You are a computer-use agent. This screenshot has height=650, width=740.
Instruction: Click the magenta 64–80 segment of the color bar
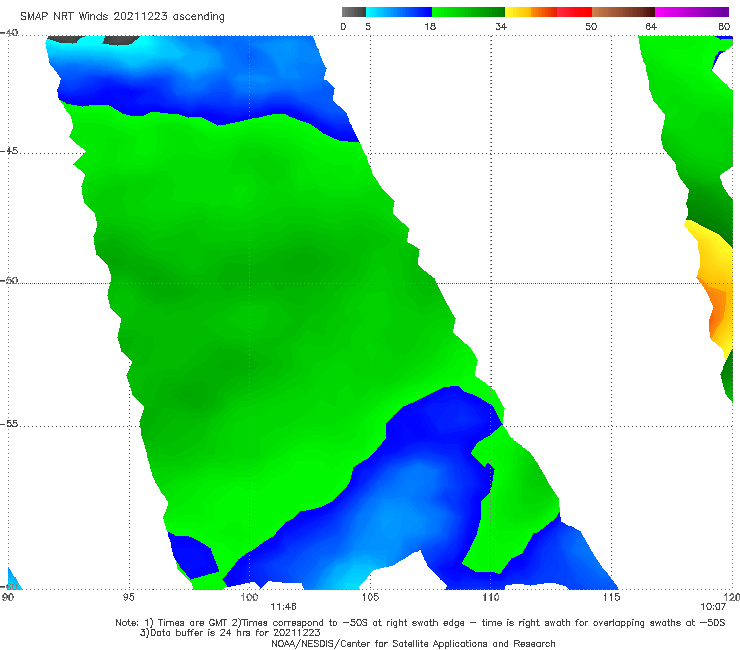692,12
